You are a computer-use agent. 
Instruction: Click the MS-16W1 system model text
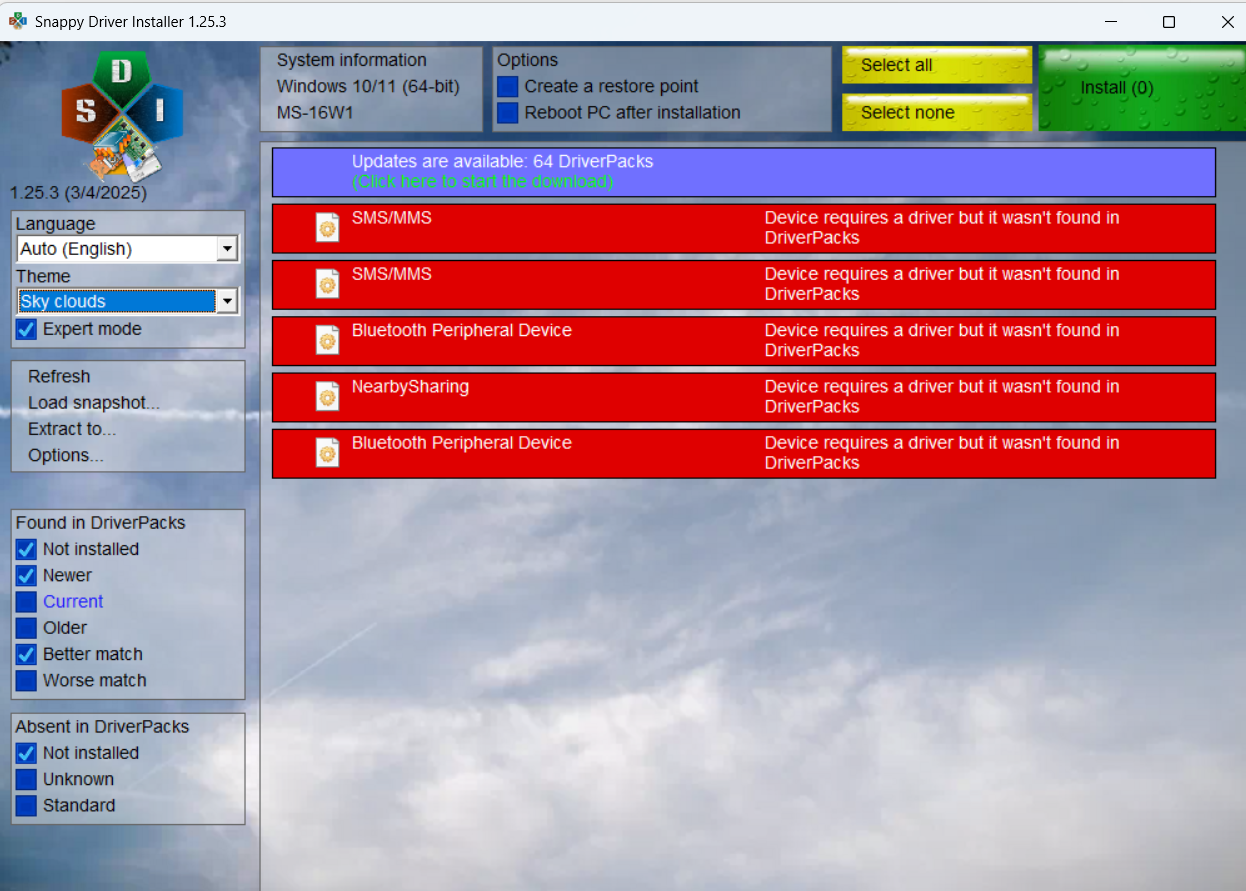pos(314,113)
